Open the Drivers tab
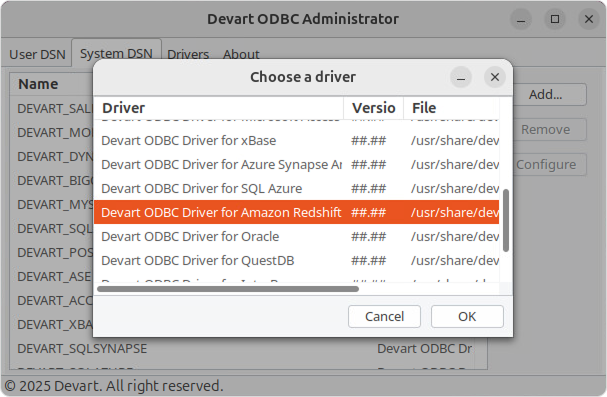 [x=188, y=54]
